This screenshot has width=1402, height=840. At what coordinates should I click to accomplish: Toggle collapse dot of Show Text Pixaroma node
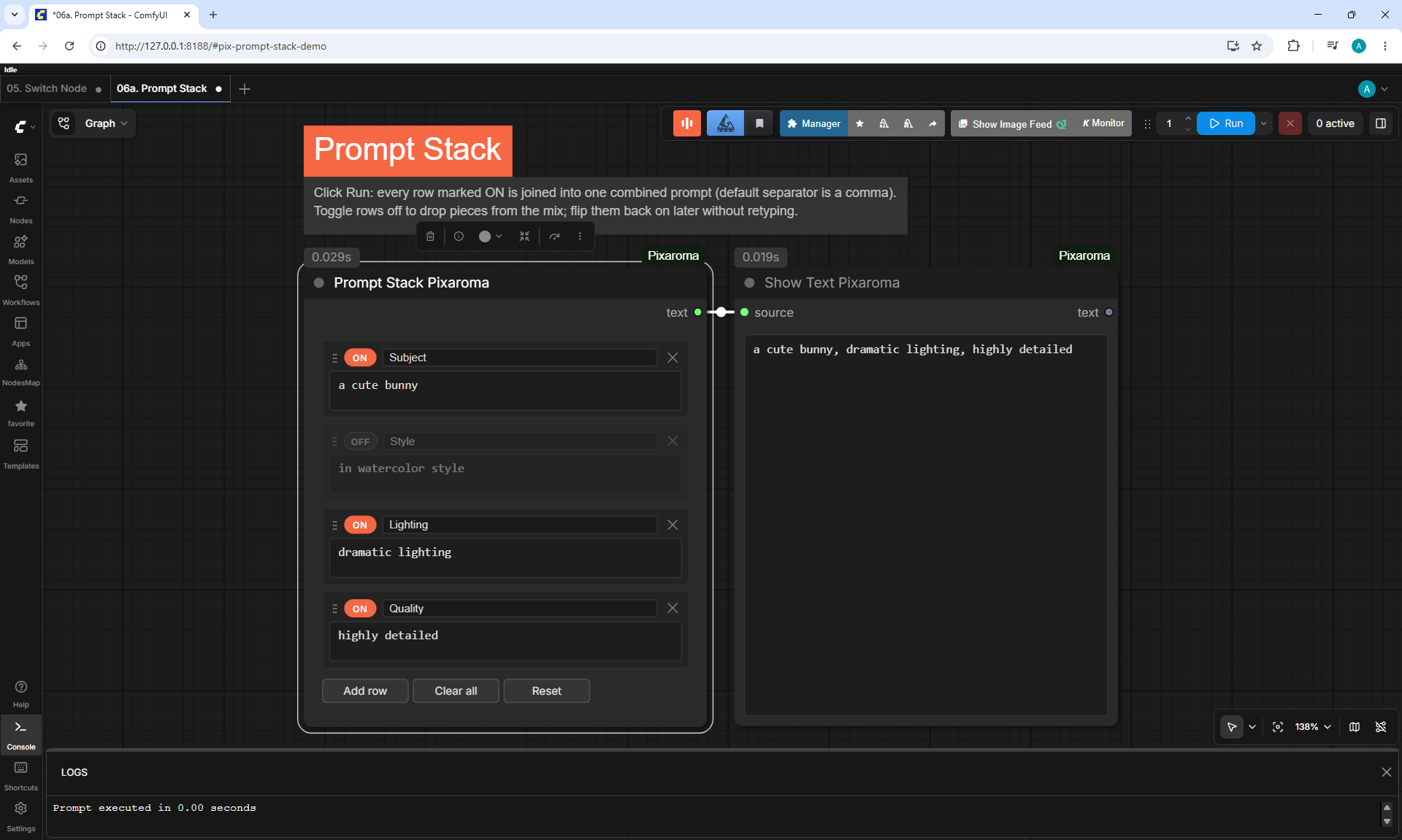tap(749, 283)
